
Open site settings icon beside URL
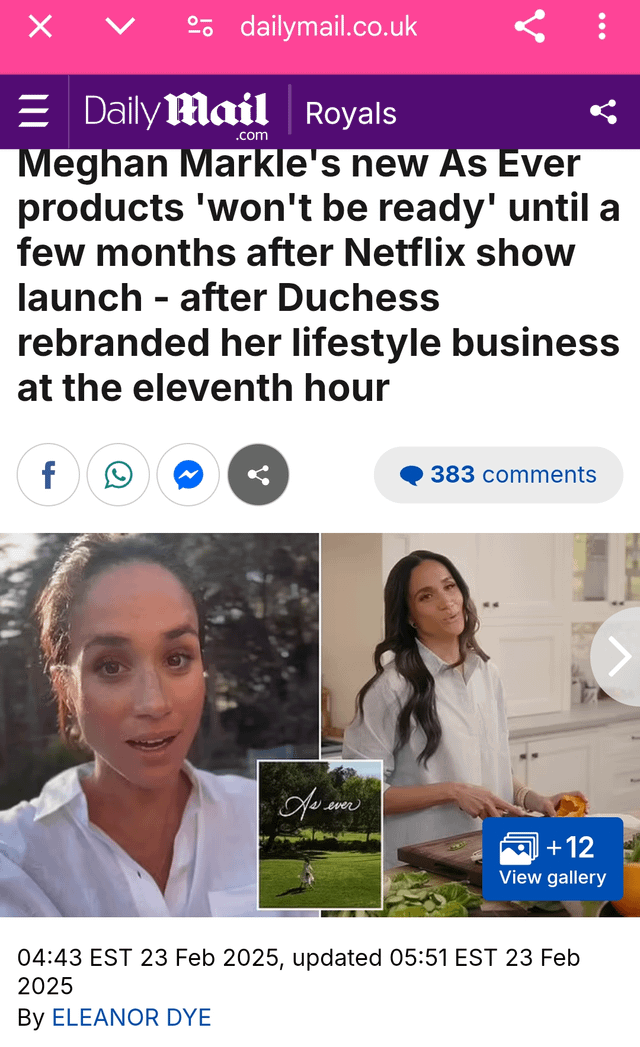[200, 27]
